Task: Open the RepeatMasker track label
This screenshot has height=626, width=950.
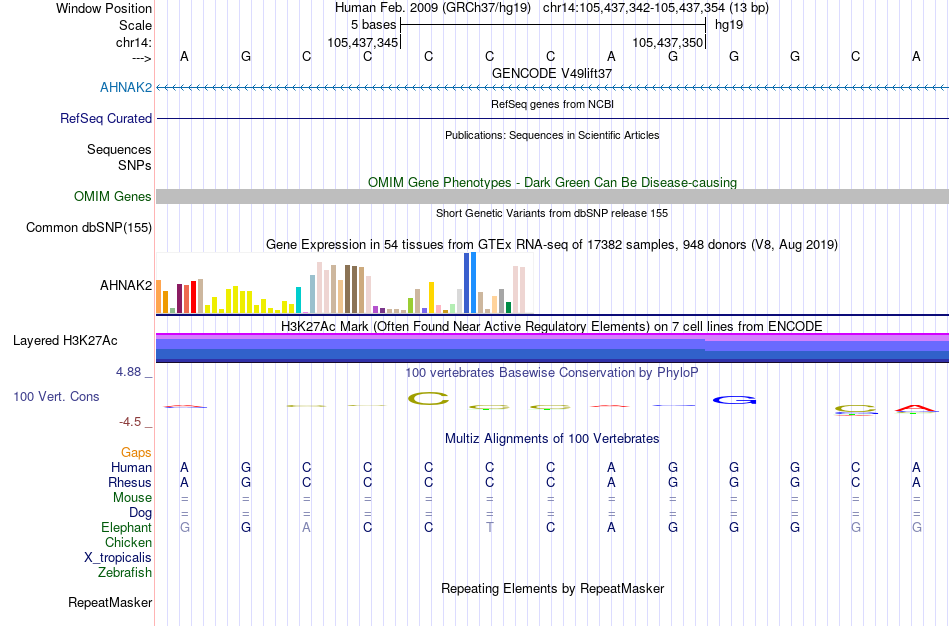Action: [110, 602]
